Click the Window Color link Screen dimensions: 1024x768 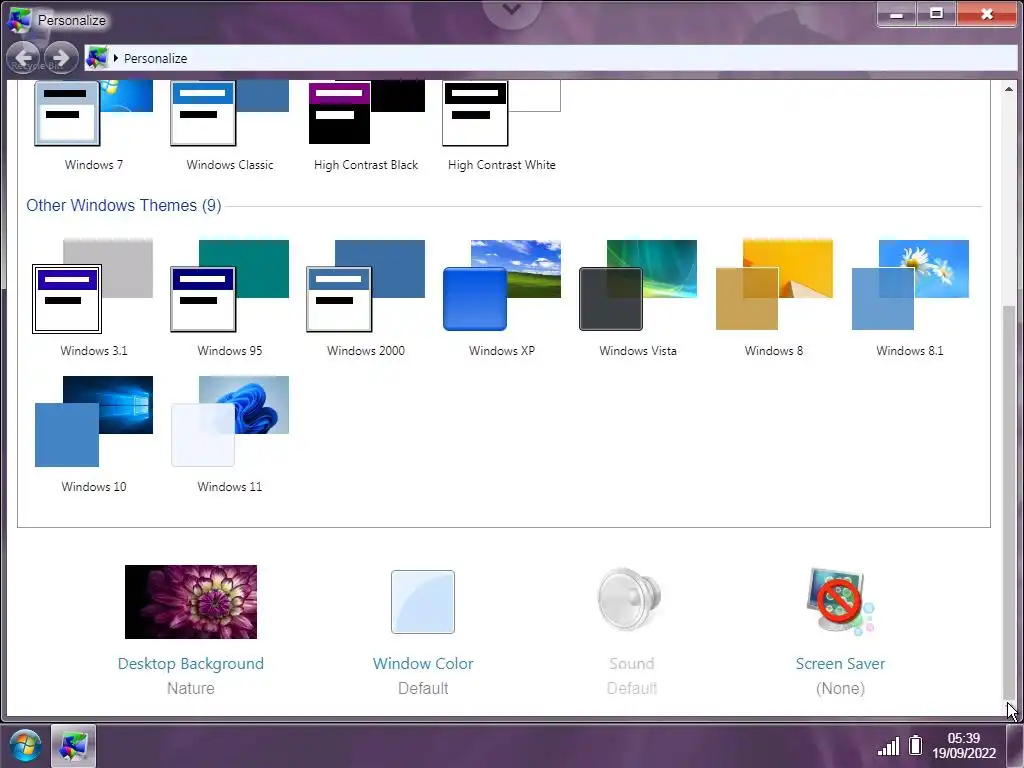click(x=423, y=664)
